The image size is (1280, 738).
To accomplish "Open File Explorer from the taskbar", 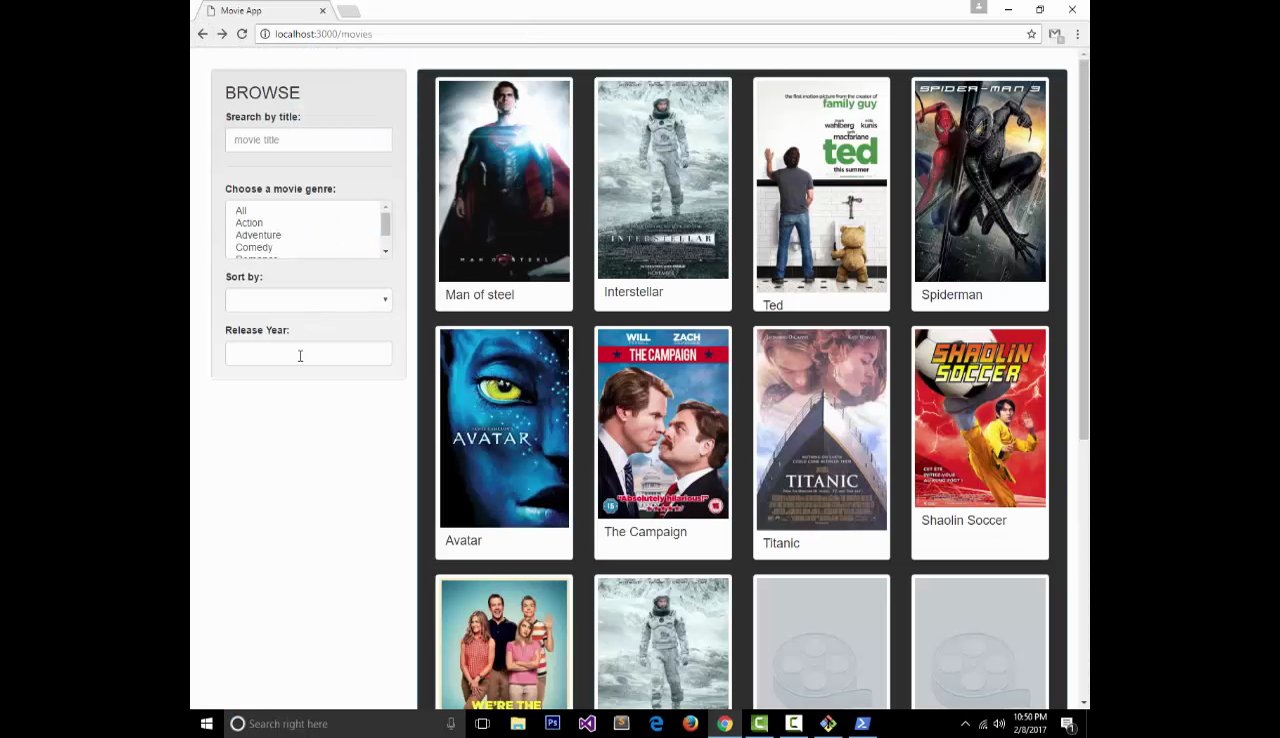I will click(518, 724).
